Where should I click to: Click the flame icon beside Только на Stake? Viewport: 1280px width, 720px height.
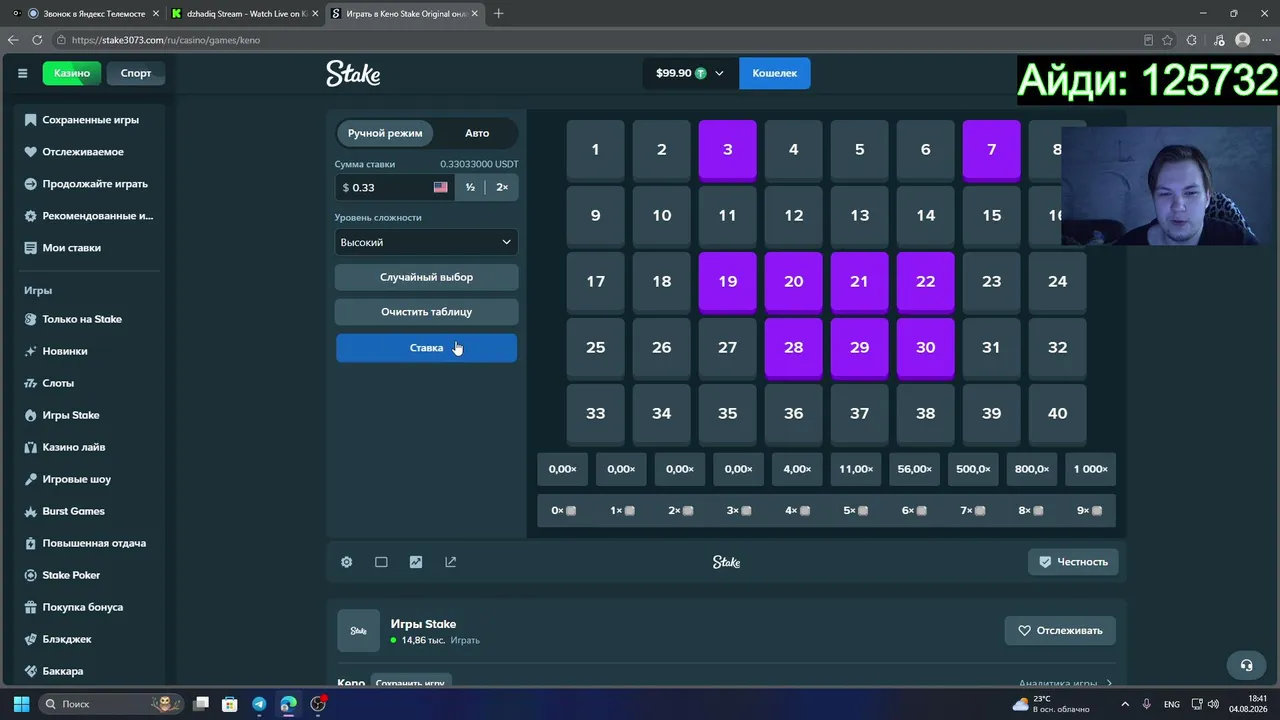point(31,319)
